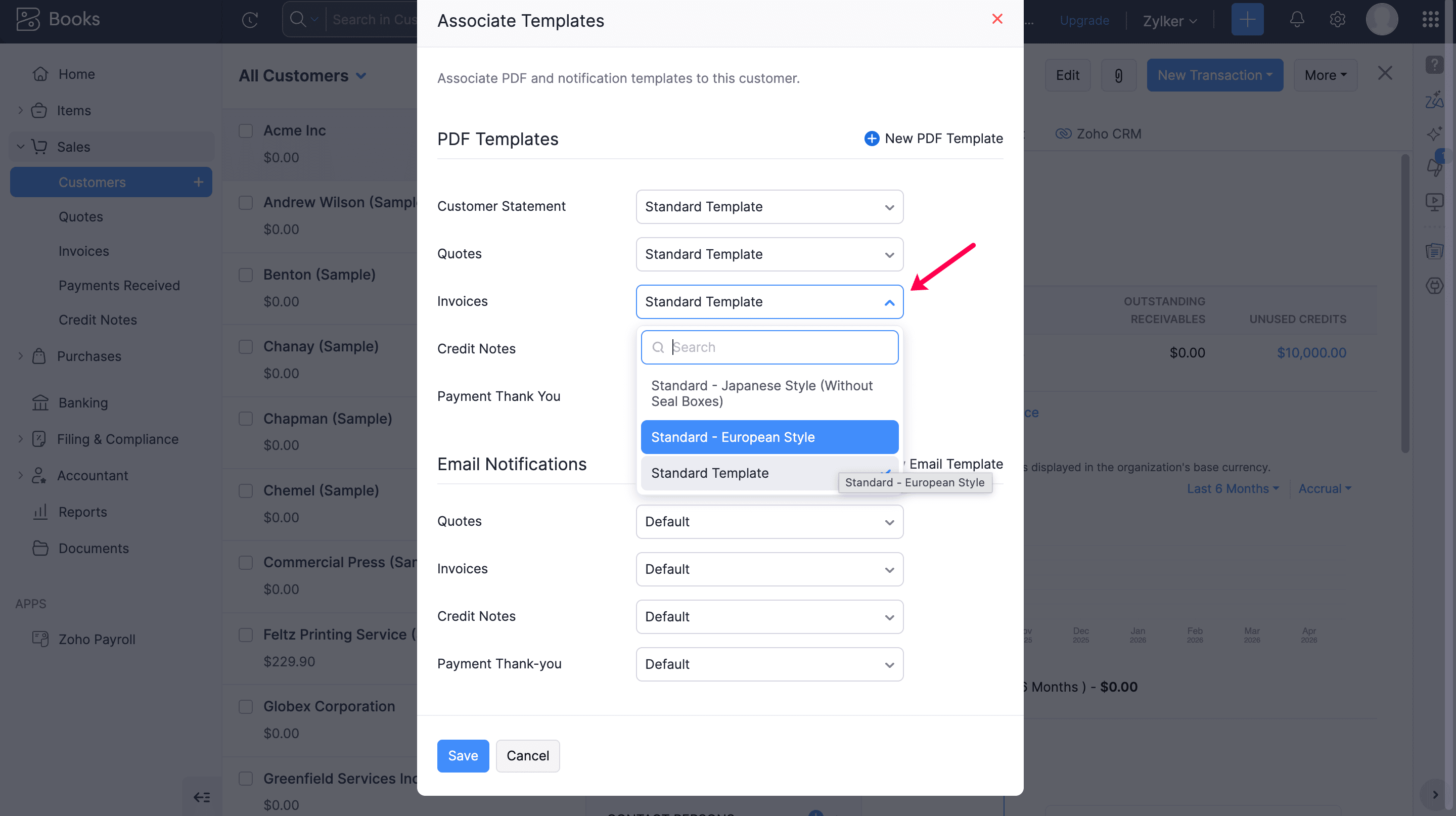This screenshot has width=1456, height=816.
Task: Collapse sidebar using bottom arrow icon
Action: 202,797
